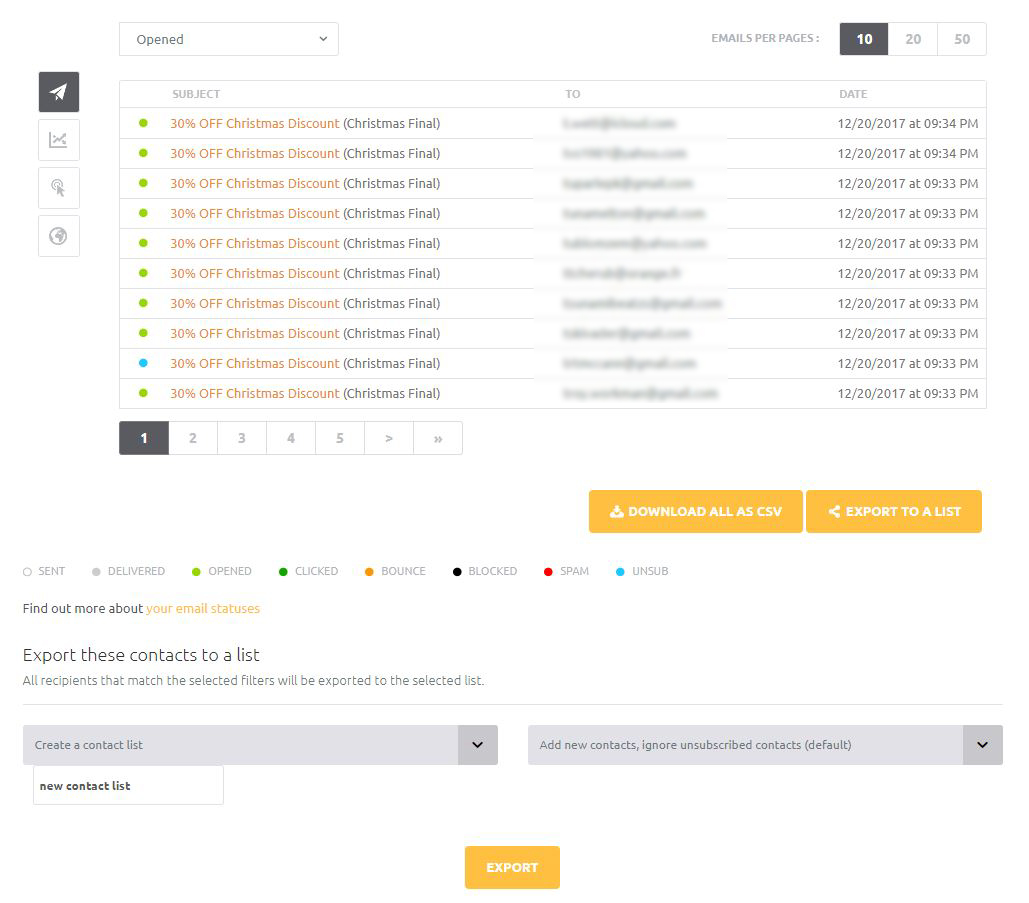Screen dimensions: 1029x903
Task: Click SENT legend marker
Action: pos(27,572)
